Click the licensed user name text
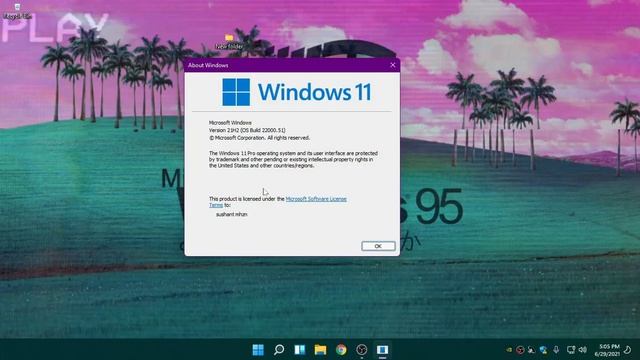This screenshot has width=640, height=360. coord(231,214)
